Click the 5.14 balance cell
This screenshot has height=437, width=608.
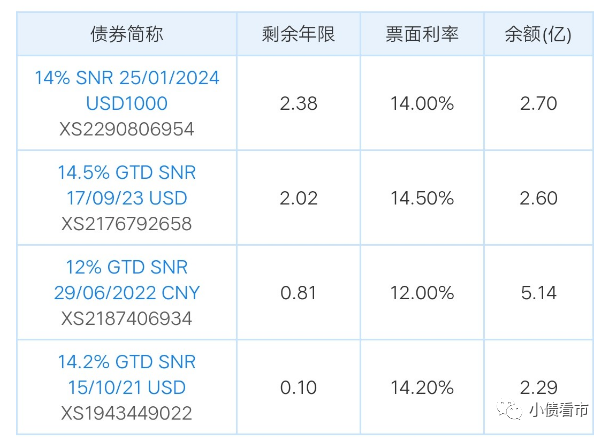[539, 293]
